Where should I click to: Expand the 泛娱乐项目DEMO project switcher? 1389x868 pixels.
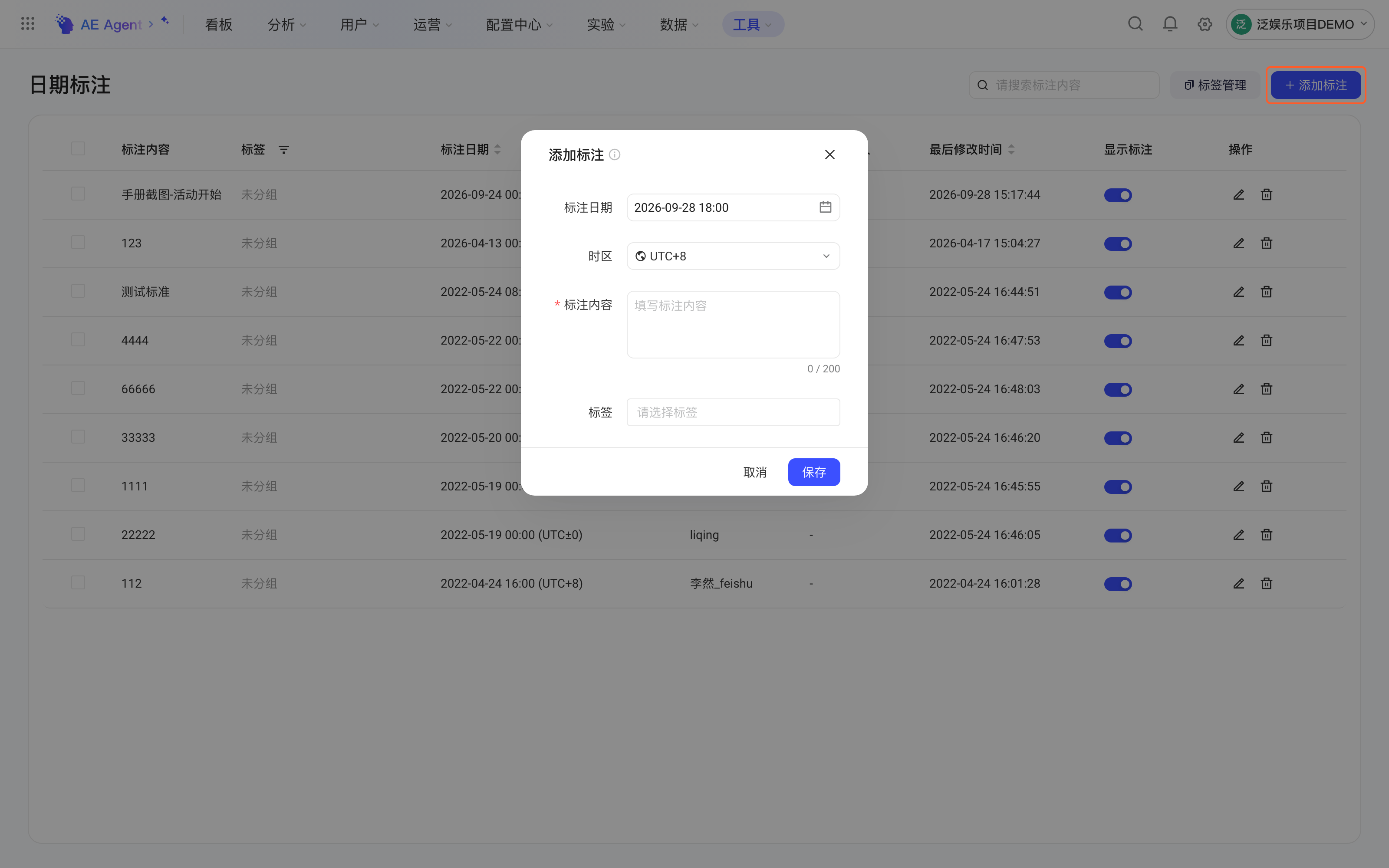click(1300, 24)
